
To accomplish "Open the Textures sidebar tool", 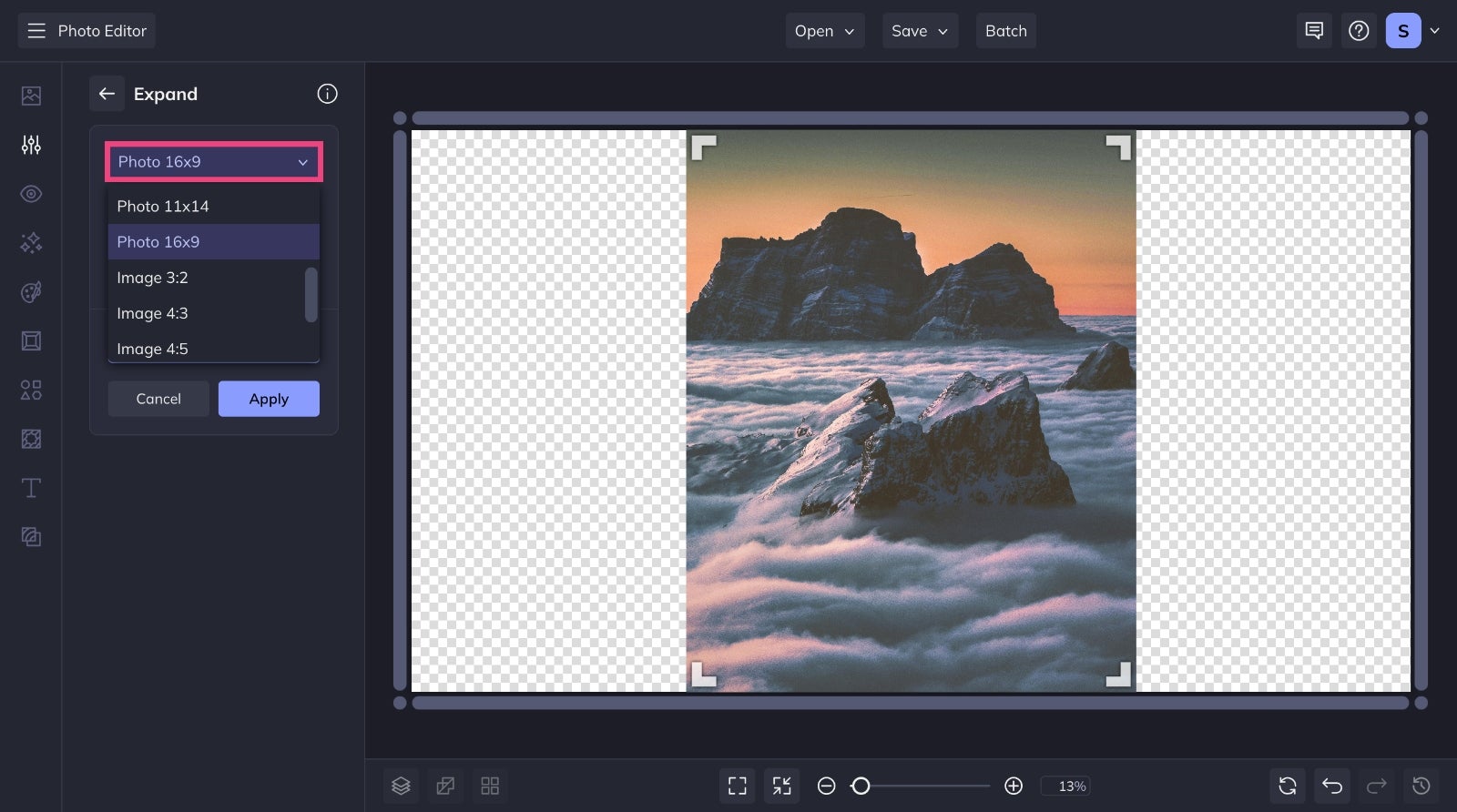I will (31, 439).
